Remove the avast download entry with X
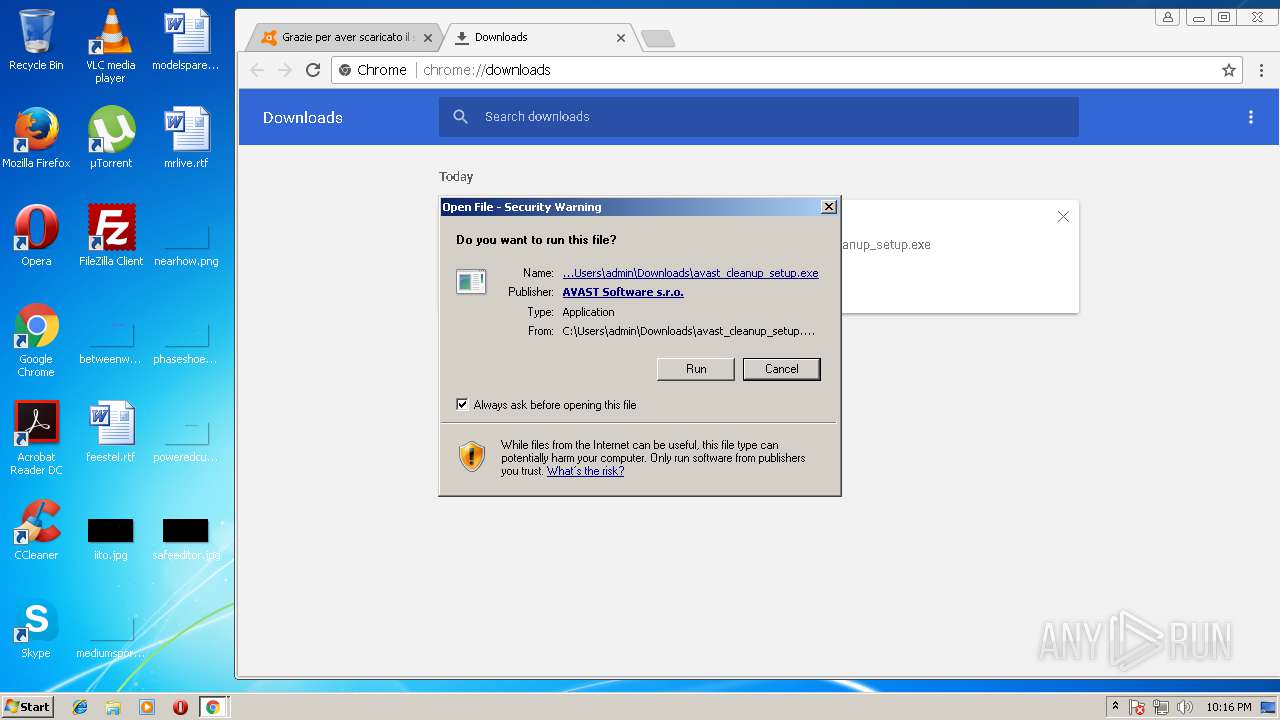This screenshot has width=1280, height=720. pyautogui.click(x=1063, y=217)
